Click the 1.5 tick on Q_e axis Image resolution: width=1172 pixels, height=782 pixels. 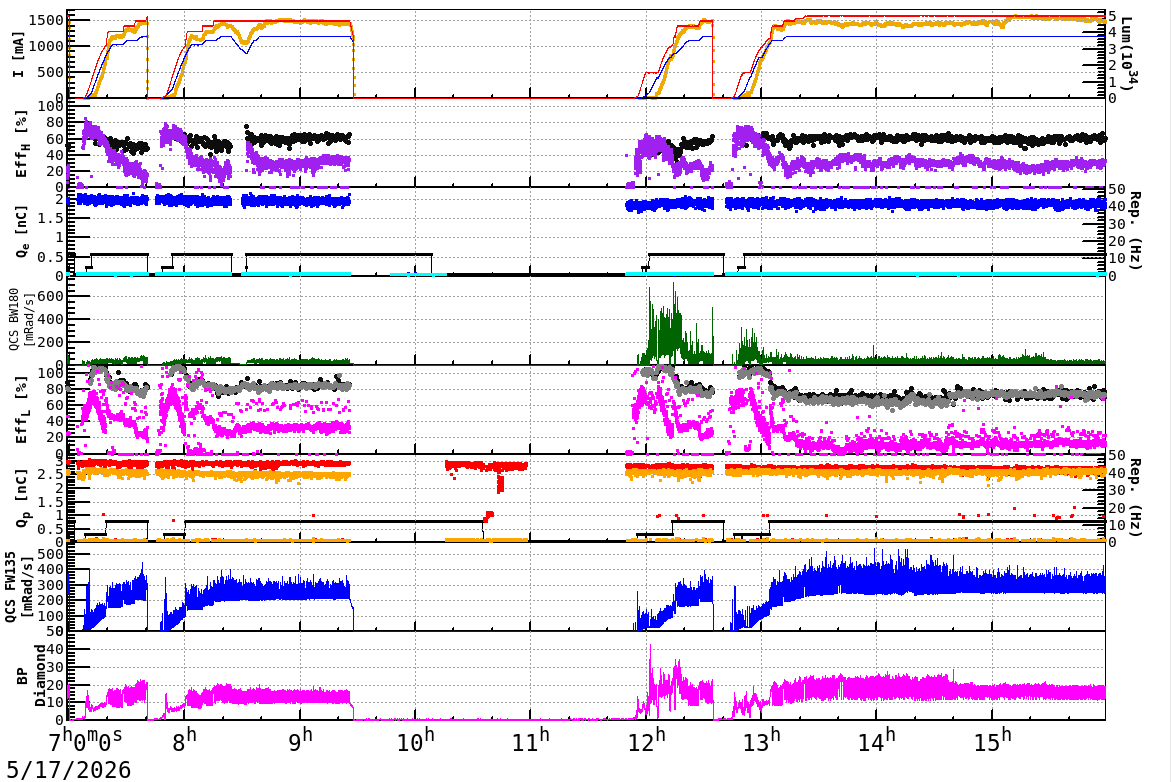point(52,218)
